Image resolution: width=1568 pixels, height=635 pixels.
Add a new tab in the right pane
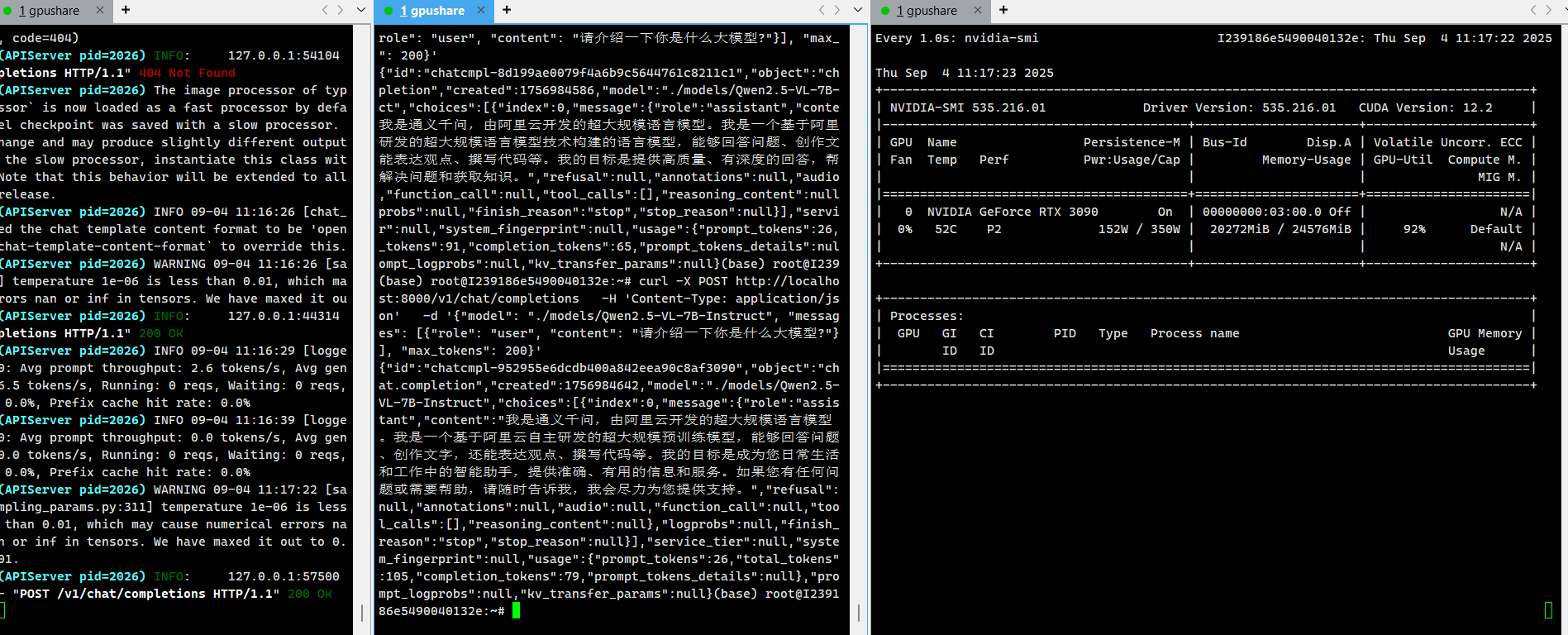[x=1003, y=10]
